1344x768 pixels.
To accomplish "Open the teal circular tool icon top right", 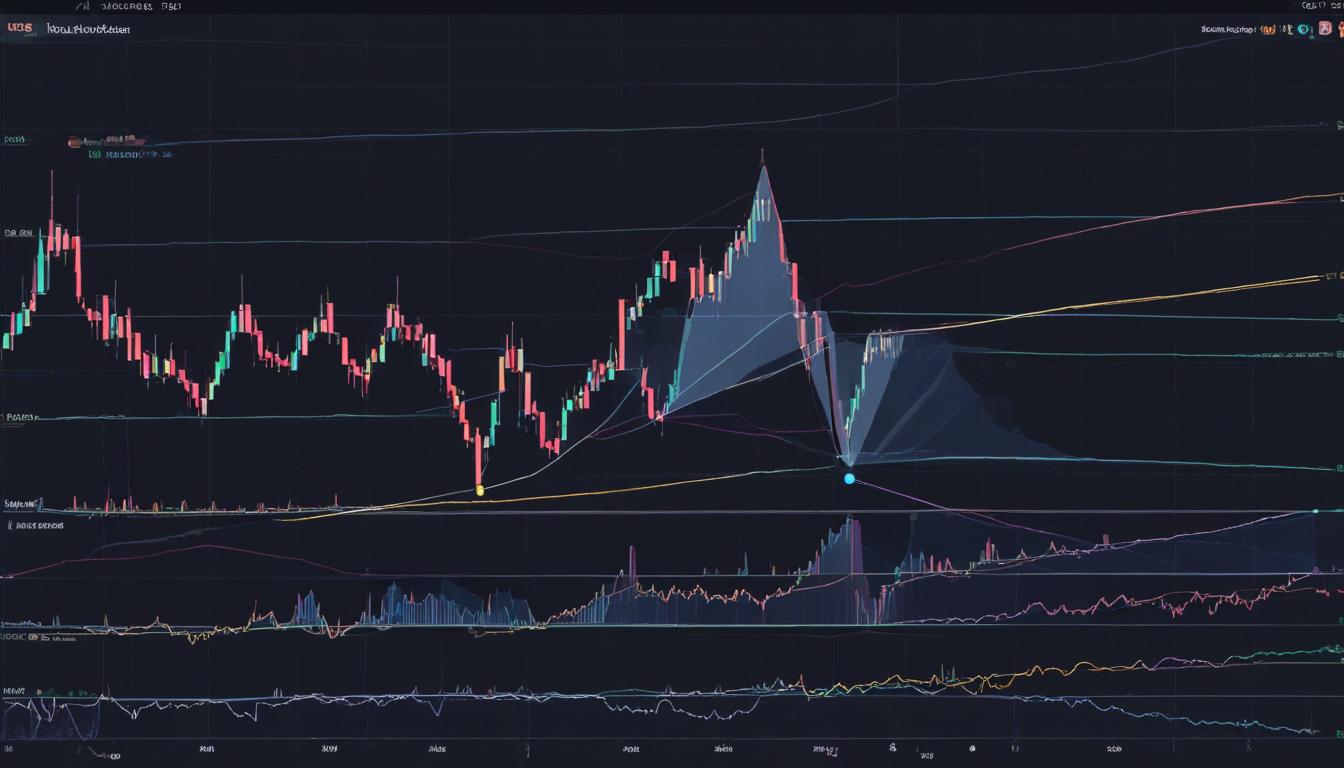I will (1303, 29).
